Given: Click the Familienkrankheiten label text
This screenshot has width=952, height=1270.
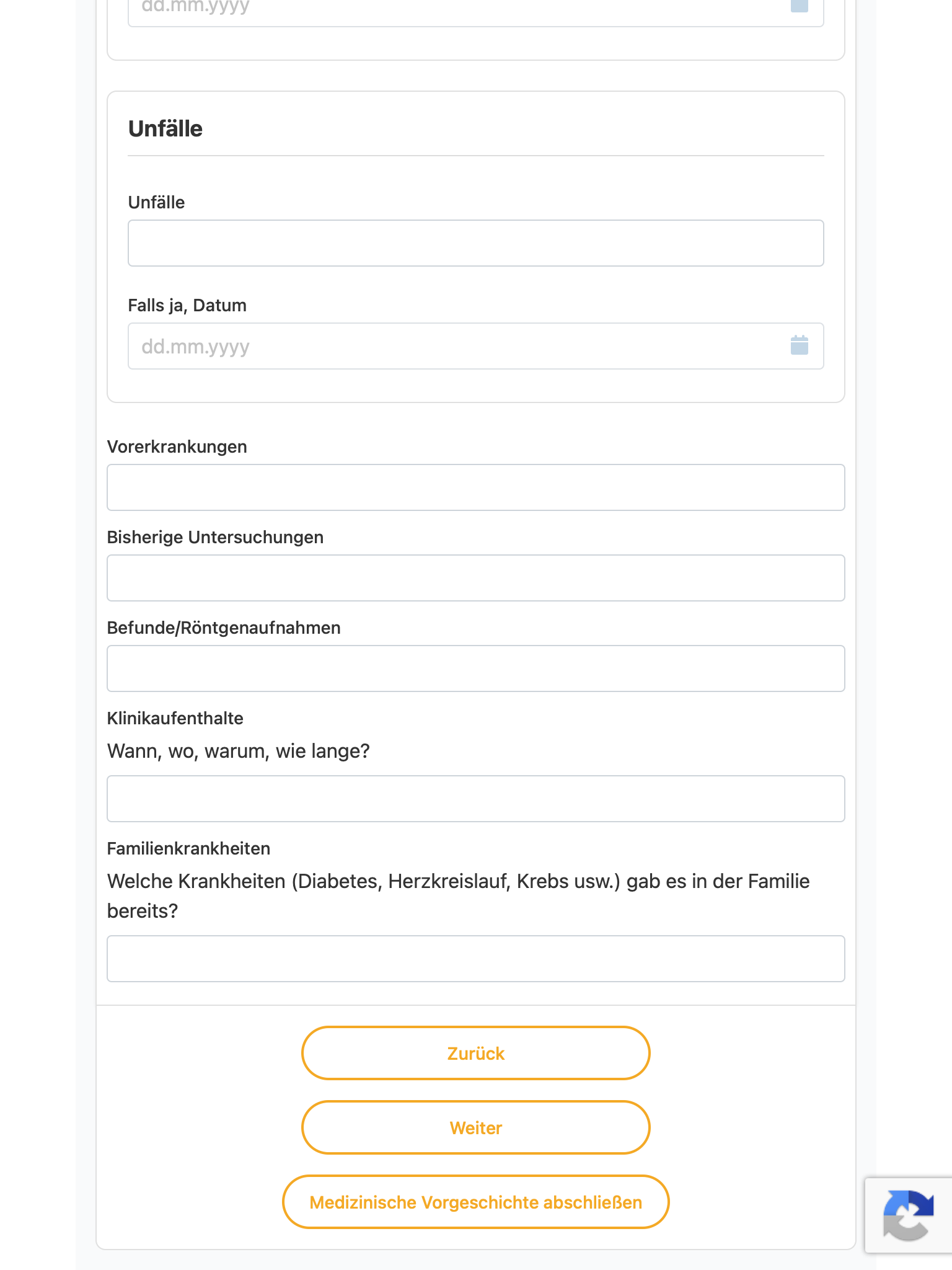Looking at the screenshot, I should pos(188,848).
